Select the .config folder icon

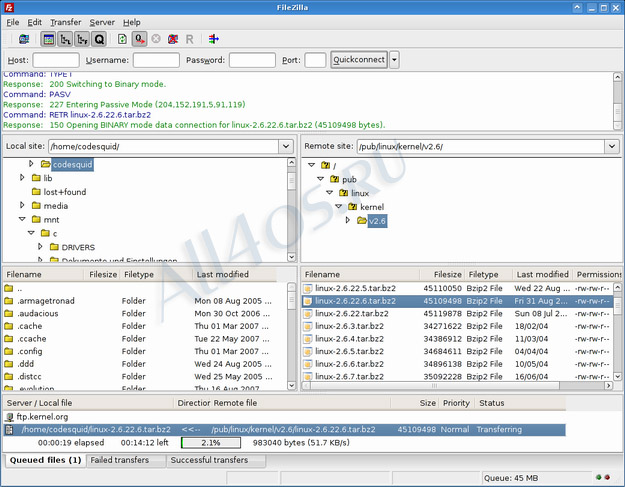point(9,351)
